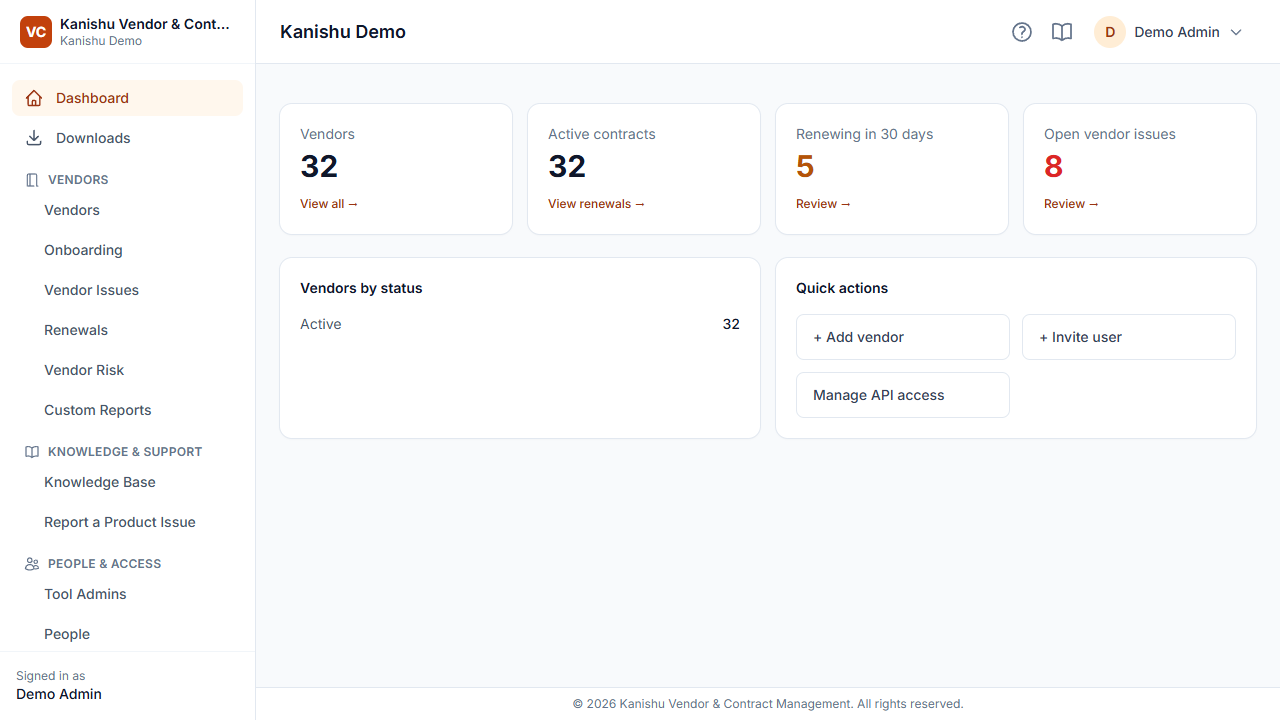Click the Invite user button

tap(1129, 337)
